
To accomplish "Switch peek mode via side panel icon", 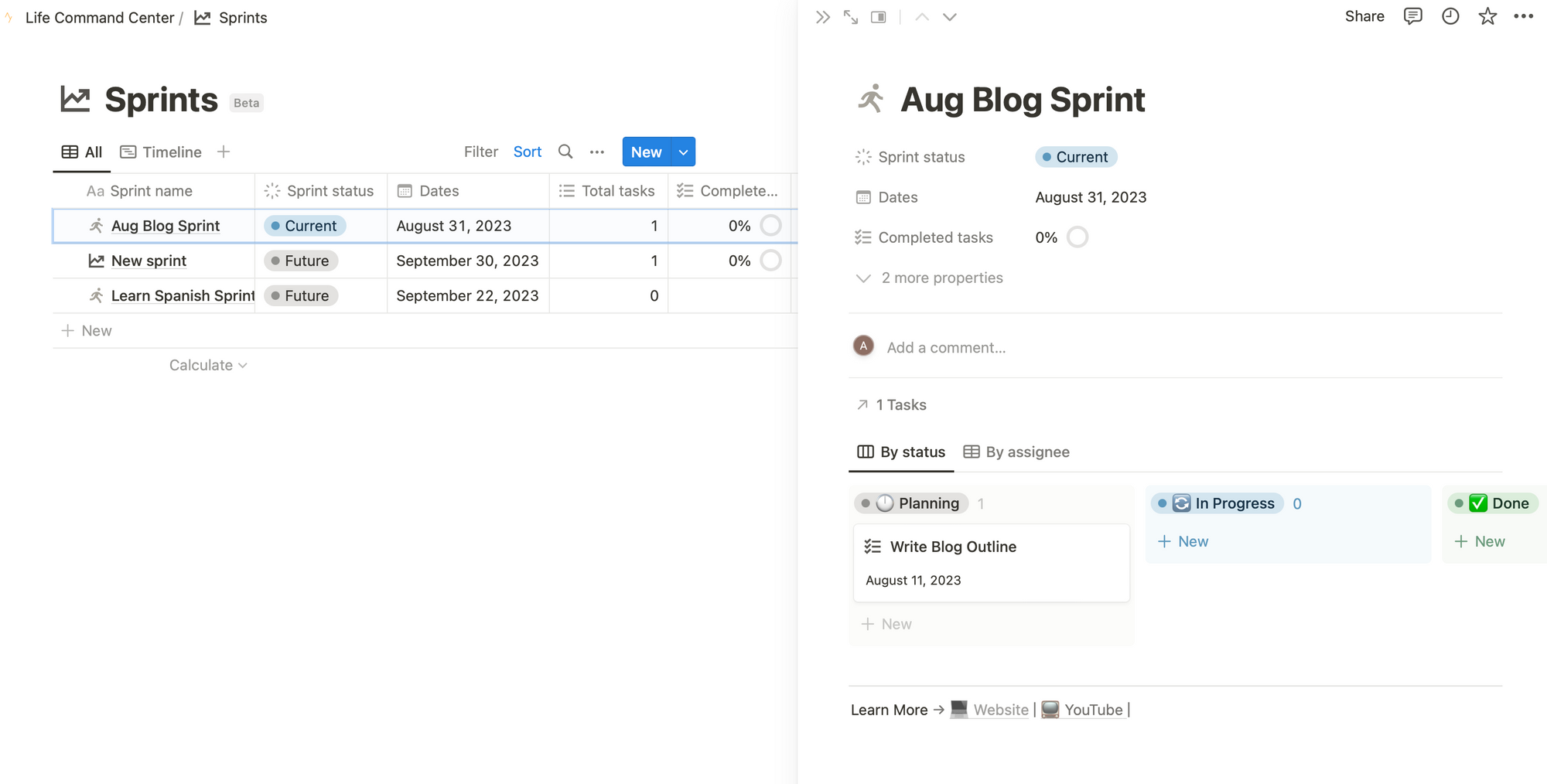I will pos(879,17).
